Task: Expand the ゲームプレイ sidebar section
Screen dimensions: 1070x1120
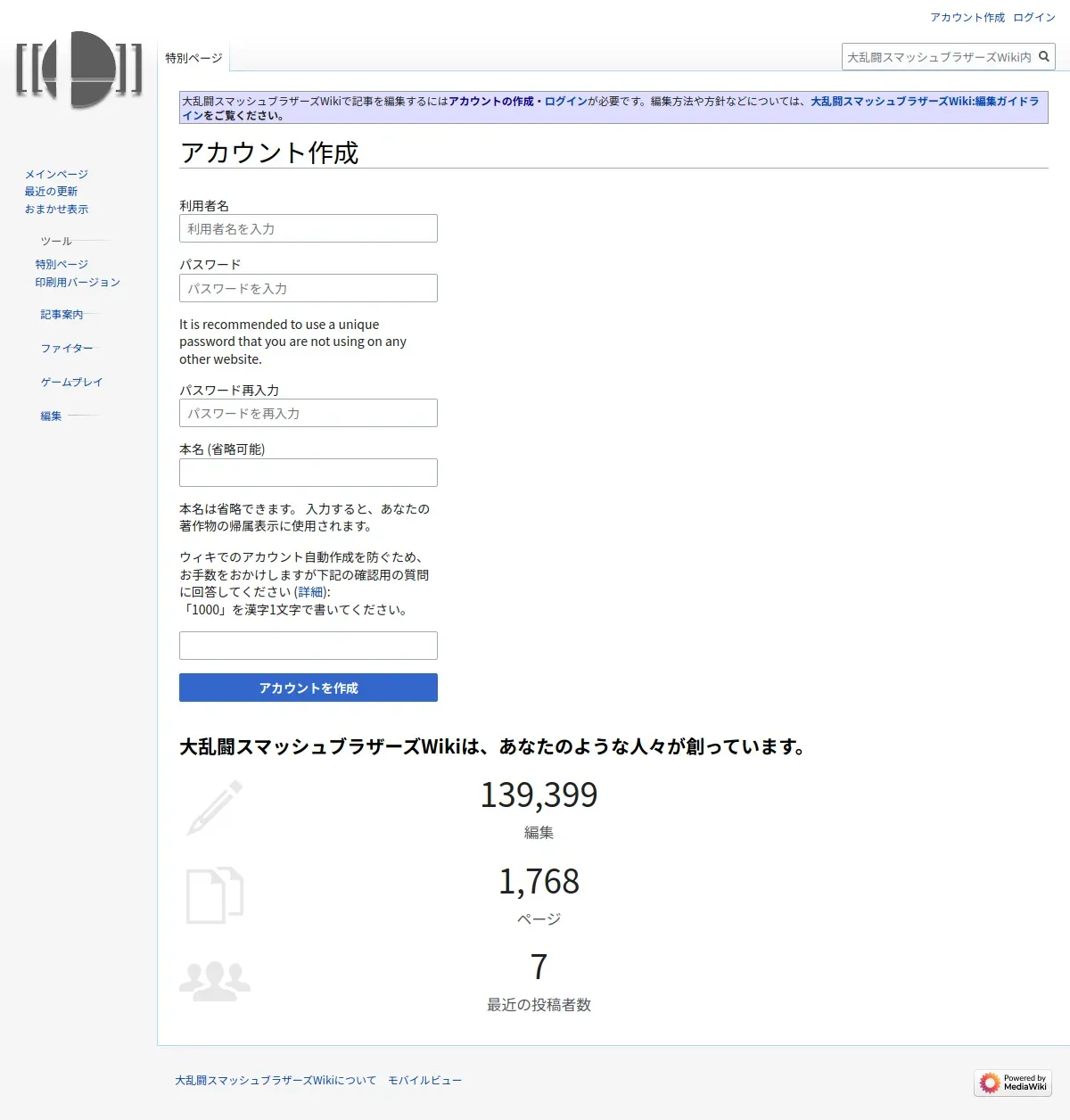Action: tap(71, 382)
